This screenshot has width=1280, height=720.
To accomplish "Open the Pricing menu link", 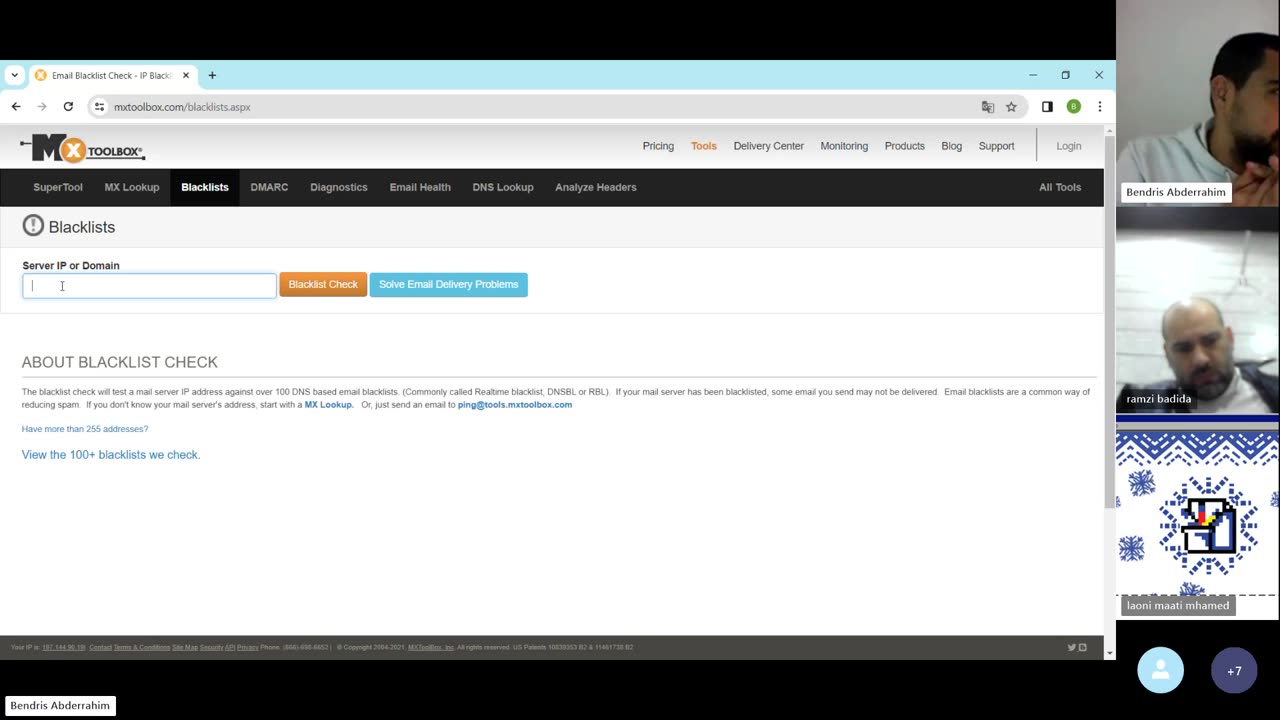I will point(658,146).
